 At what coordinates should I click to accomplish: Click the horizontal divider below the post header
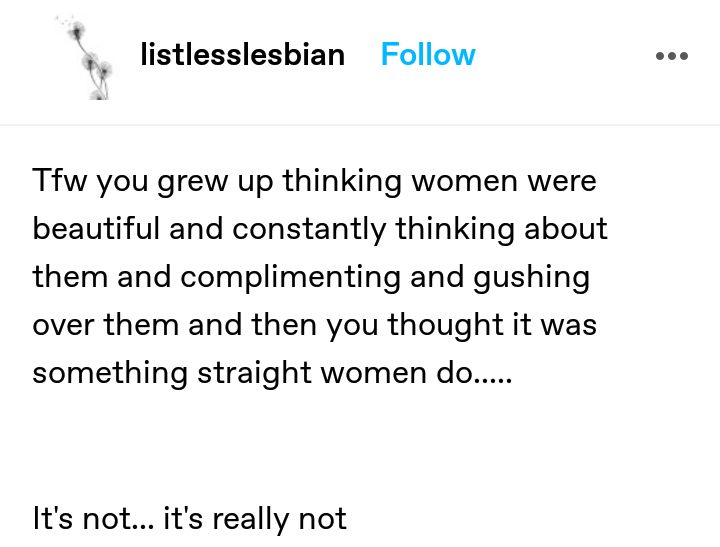[360, 124]
